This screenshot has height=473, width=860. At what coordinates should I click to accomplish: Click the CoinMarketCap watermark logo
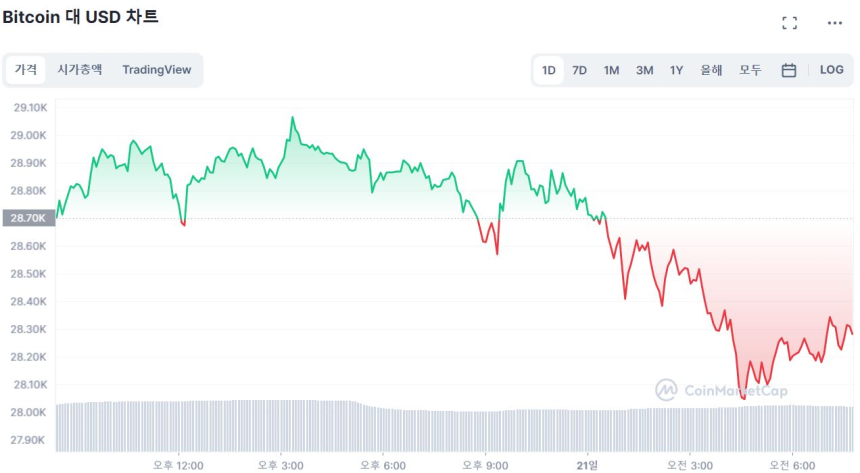(721, 390)
